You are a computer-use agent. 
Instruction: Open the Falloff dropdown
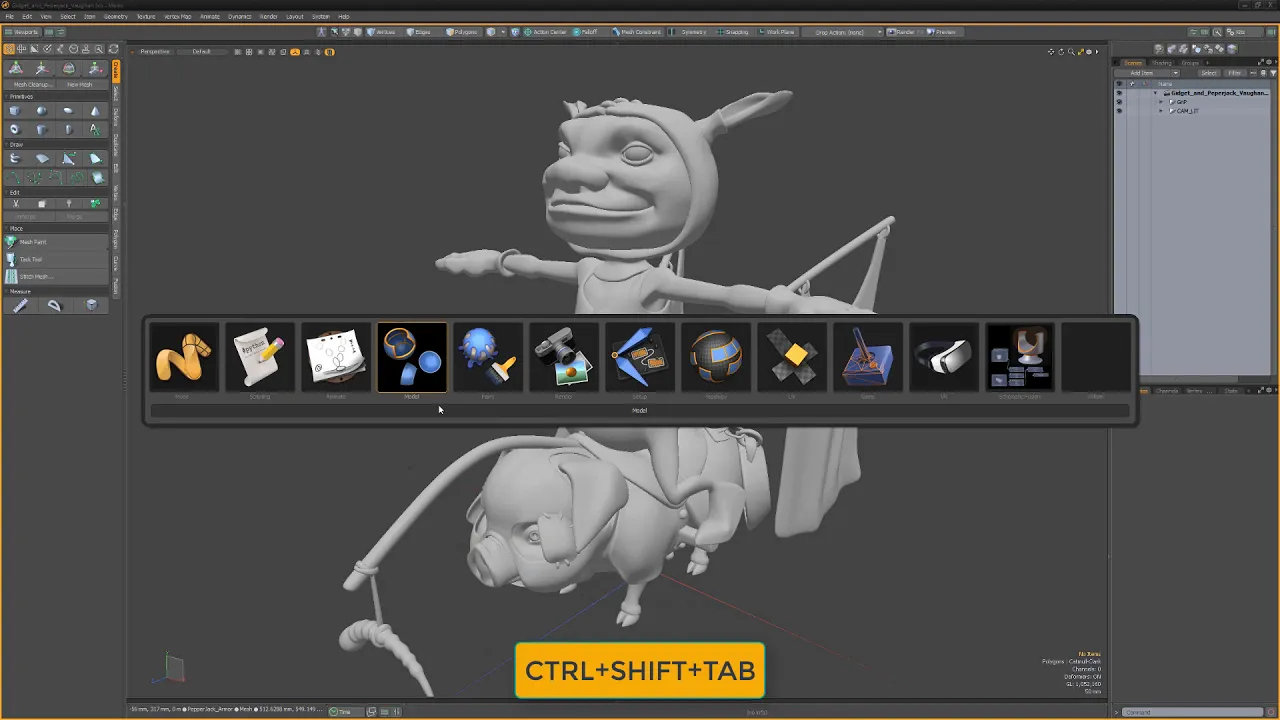coord(587,32)
